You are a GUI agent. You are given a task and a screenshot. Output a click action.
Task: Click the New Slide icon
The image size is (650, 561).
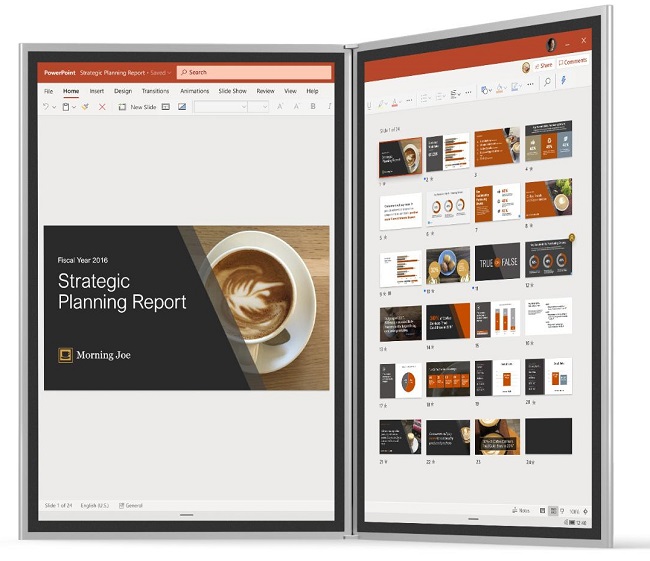click(122, 107)
